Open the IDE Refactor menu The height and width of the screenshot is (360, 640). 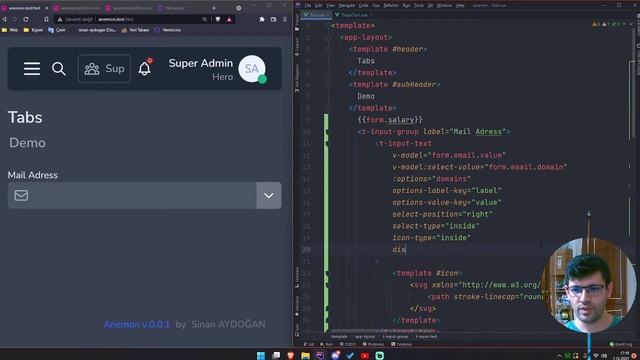tap(391, 5)
